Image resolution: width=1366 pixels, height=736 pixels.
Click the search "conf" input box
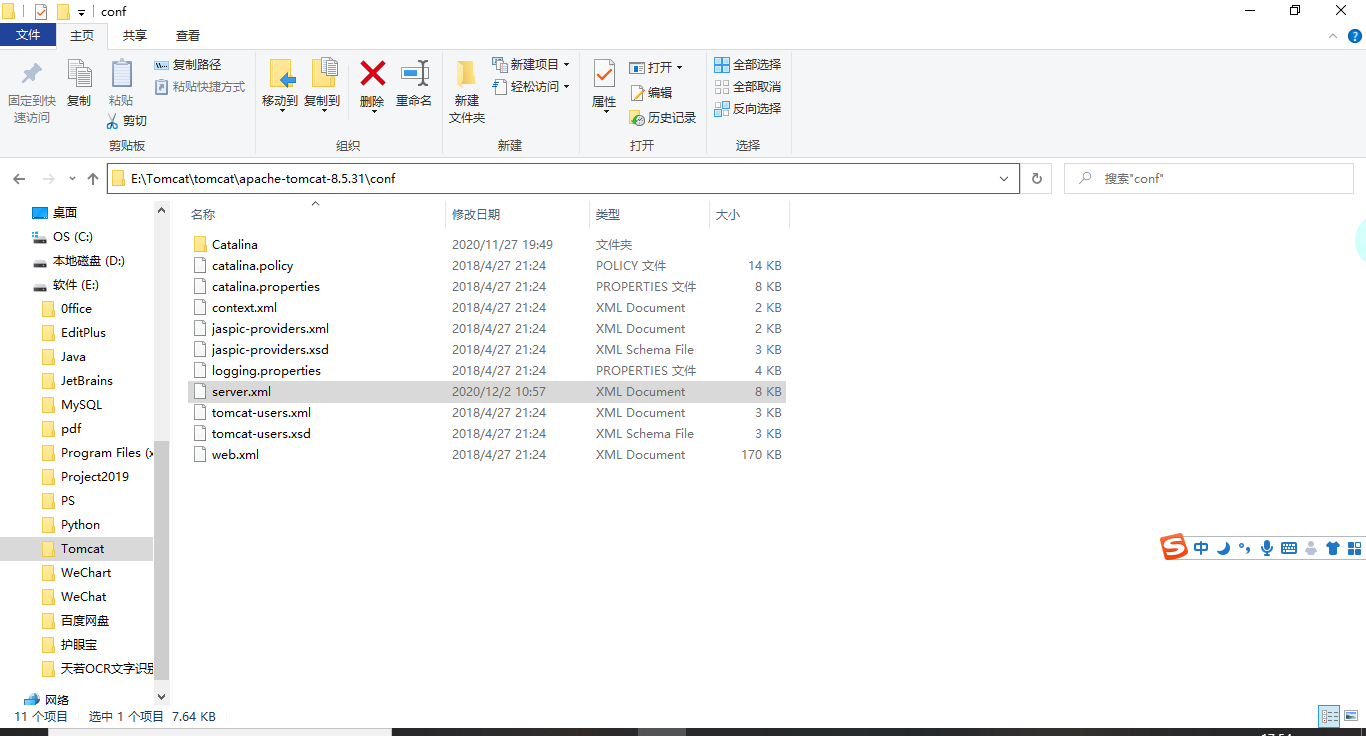1209,179
